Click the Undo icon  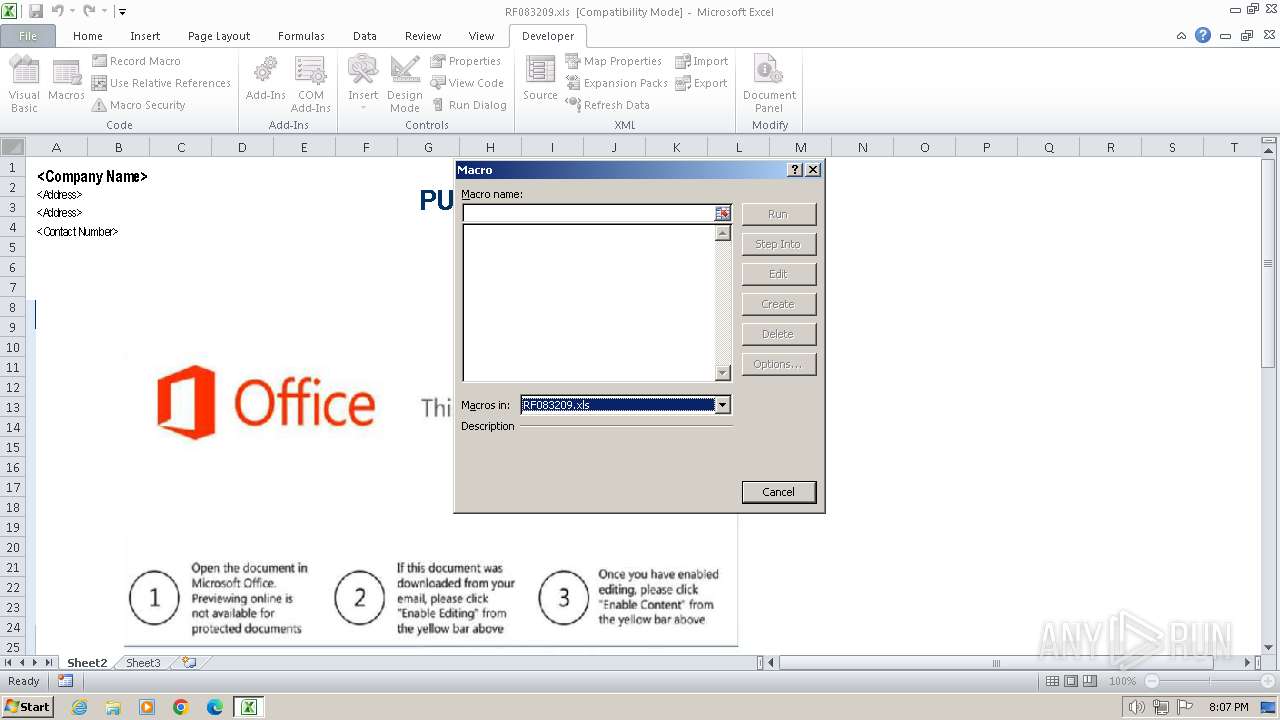tap(57, 11)
